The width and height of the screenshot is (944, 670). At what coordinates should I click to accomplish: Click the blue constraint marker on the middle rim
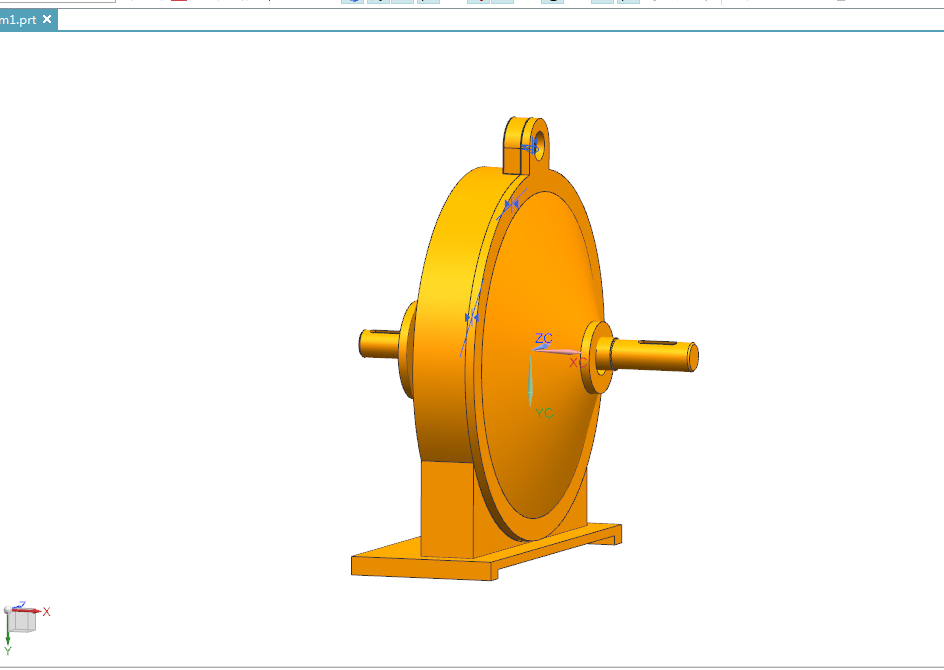pos(471,317)
